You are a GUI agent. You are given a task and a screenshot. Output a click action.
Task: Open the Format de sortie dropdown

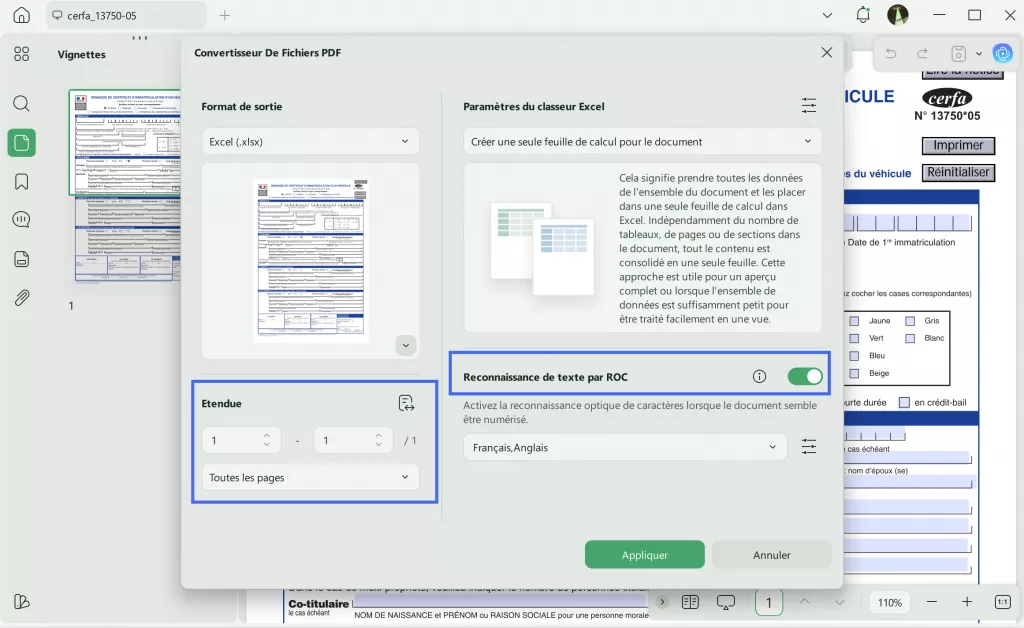point(310,141)
